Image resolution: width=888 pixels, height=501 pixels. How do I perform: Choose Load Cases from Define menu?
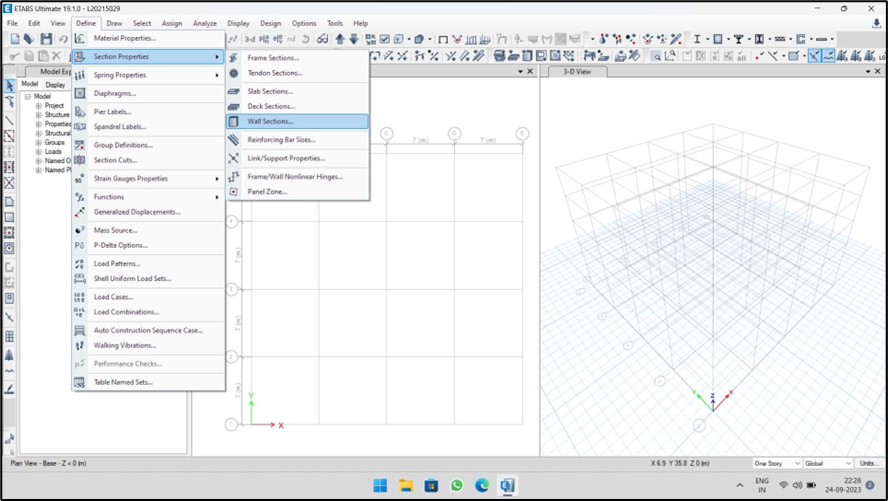point(148,297)
